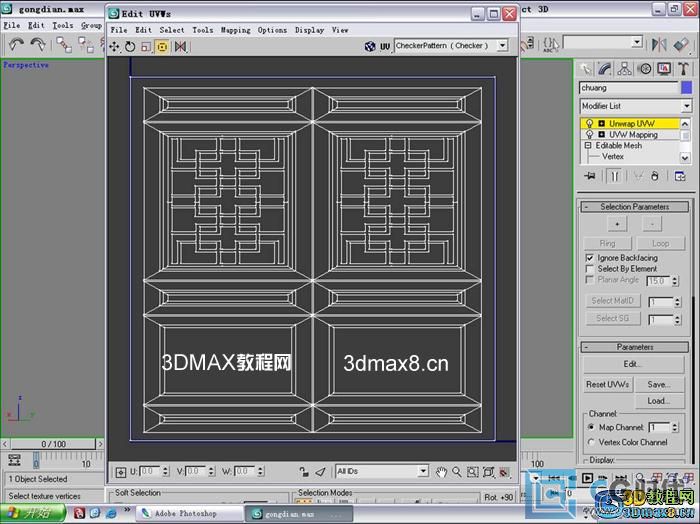
Task: Collapse Parameters rollout
Action: [x=635, y=347]
